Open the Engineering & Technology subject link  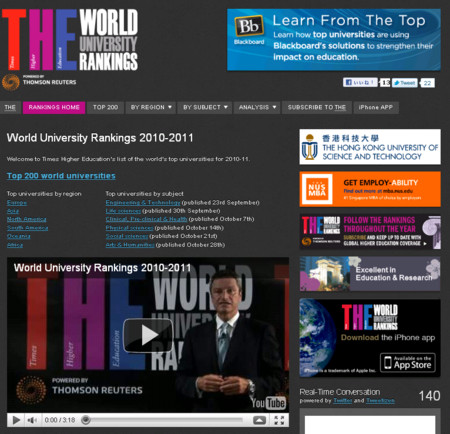143,203
